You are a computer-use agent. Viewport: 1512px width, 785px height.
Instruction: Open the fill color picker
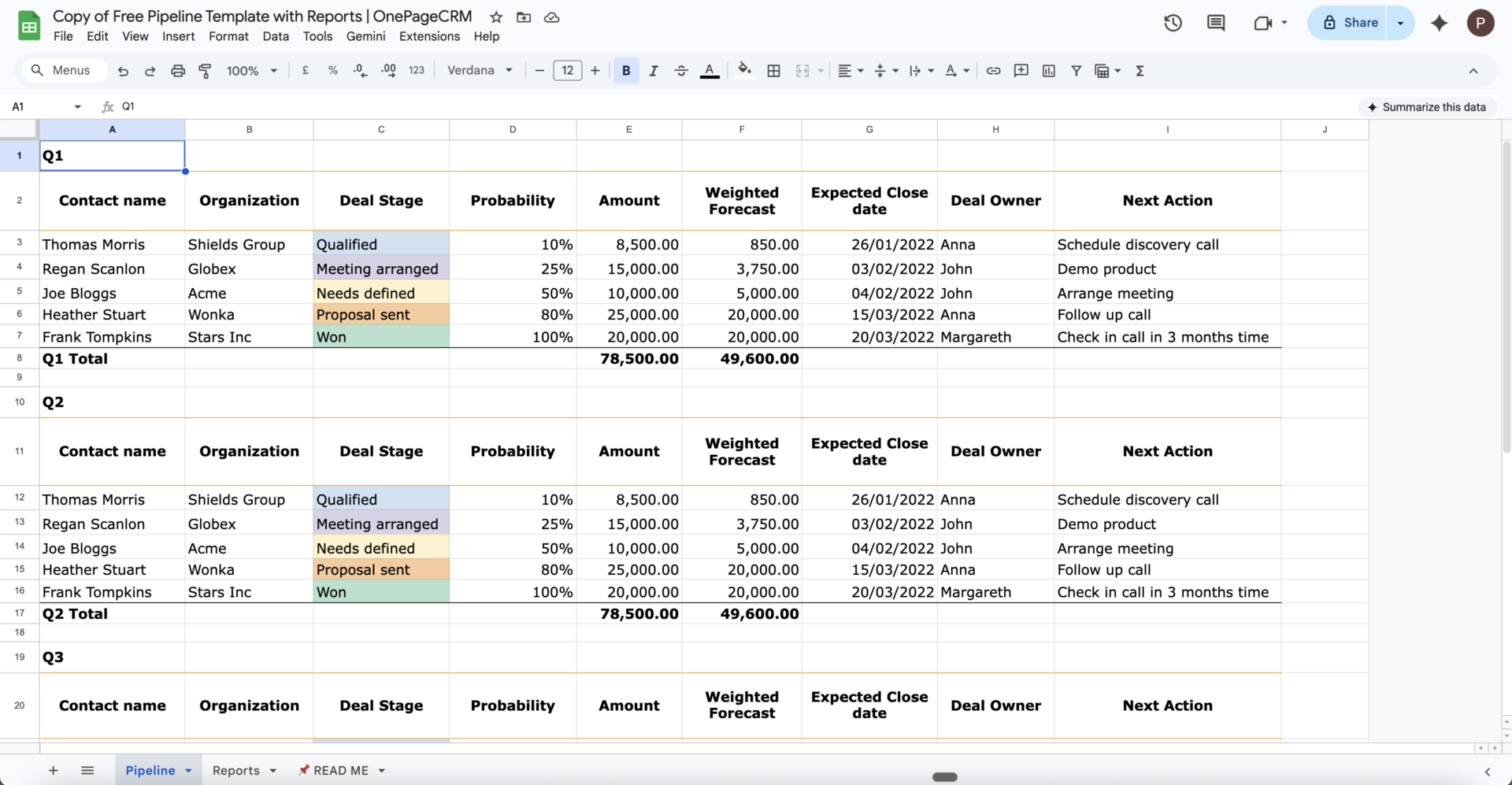coord(744,71)
